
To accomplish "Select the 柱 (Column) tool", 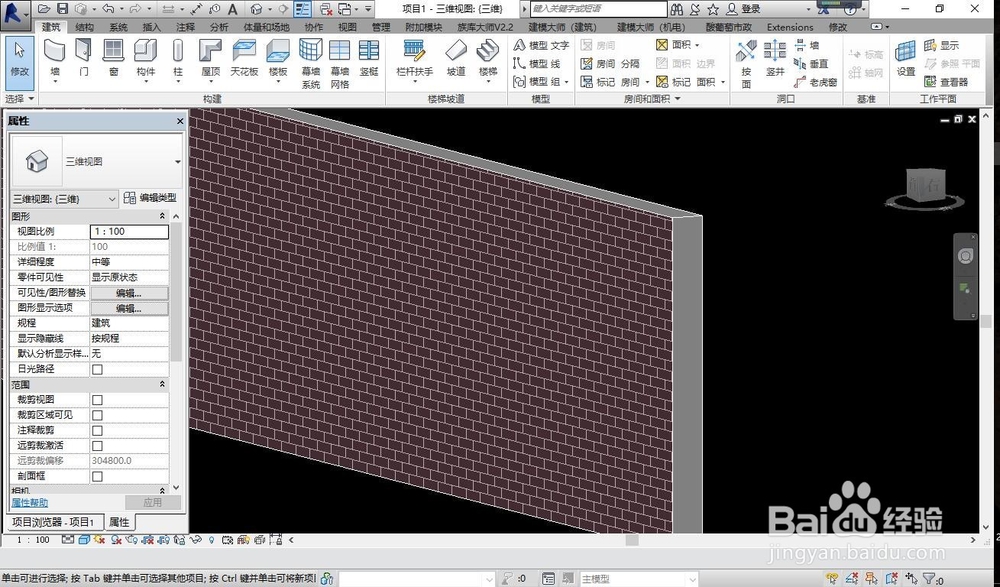I will [178, 59].
